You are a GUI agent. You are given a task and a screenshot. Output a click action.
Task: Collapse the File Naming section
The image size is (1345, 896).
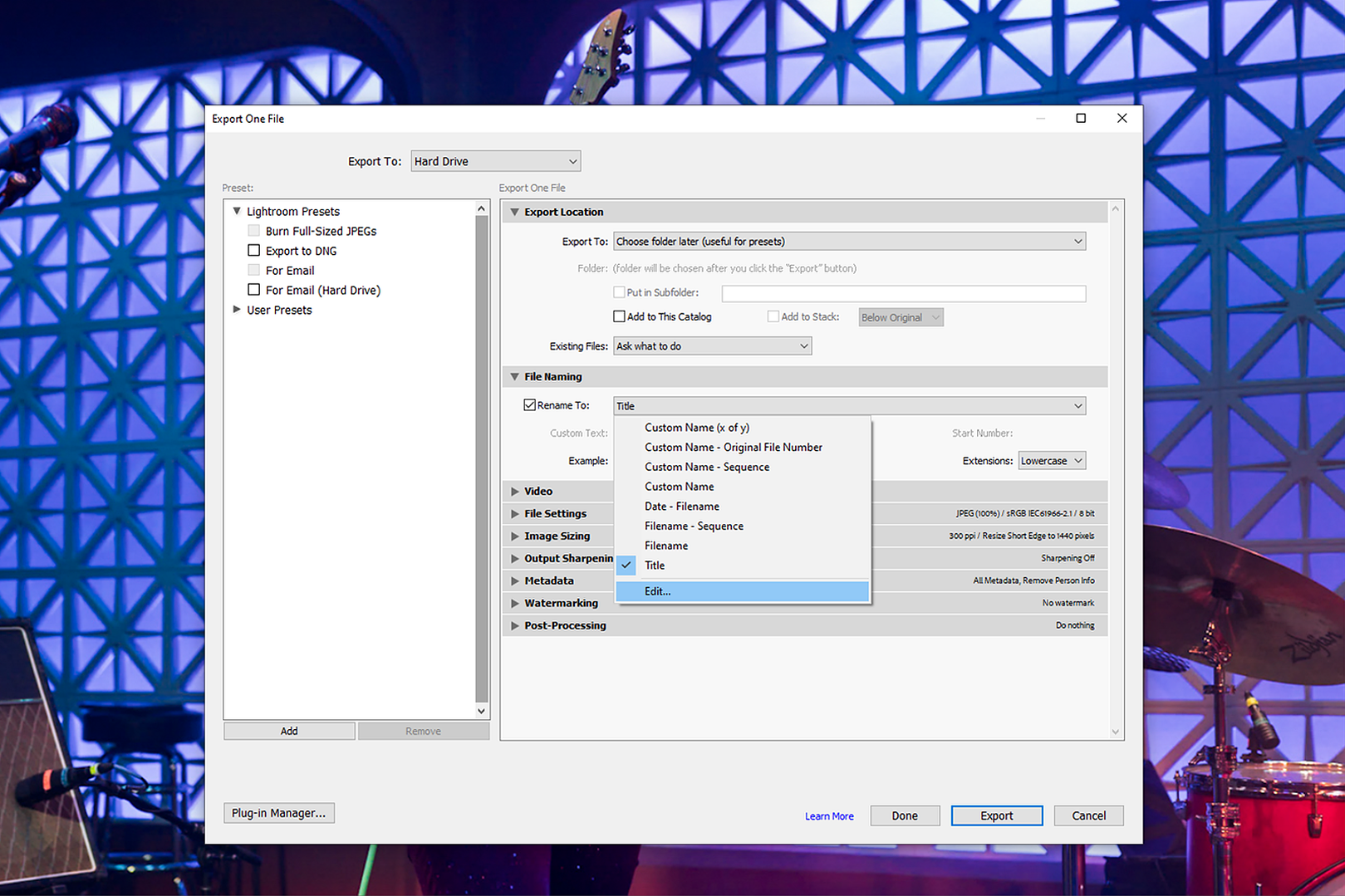tap(515, 376)
